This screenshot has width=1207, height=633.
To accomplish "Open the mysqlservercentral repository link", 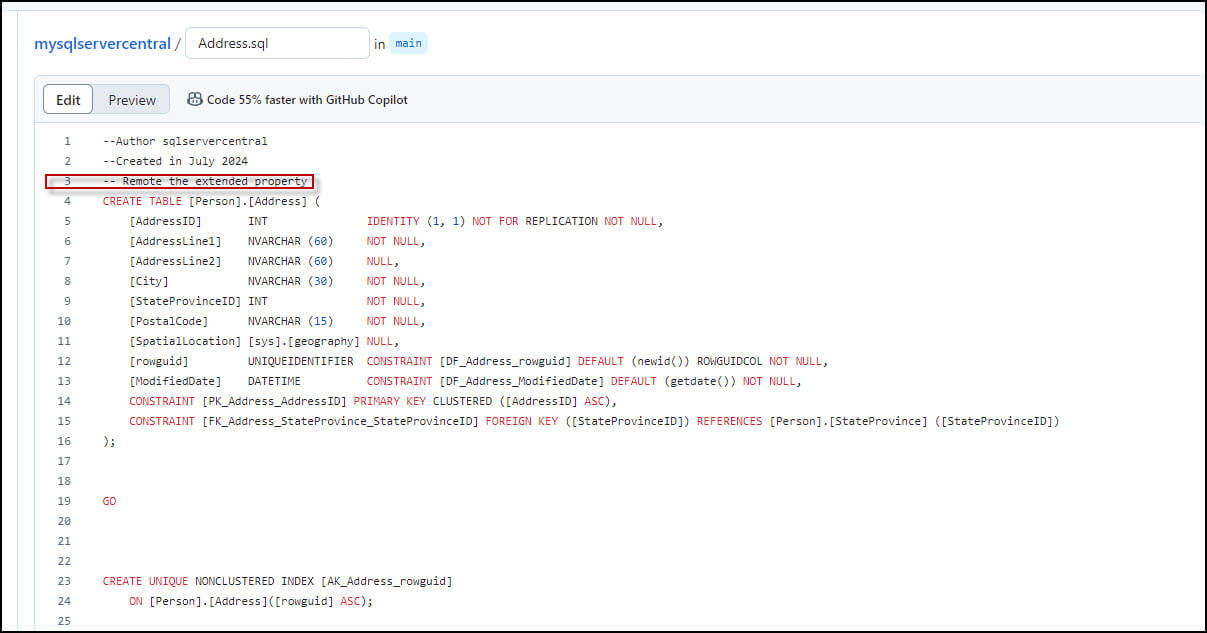I will 102,44.
